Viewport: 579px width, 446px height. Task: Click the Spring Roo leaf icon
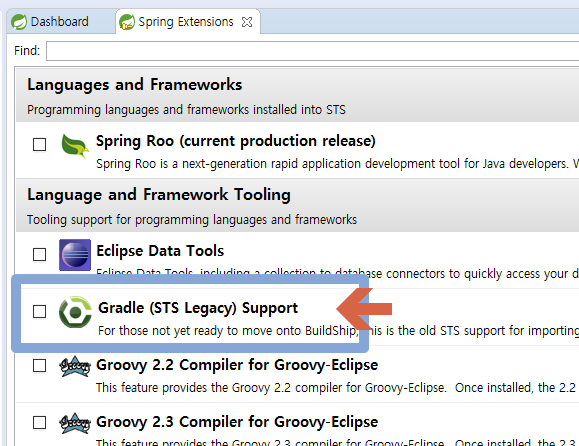(75, 145)
